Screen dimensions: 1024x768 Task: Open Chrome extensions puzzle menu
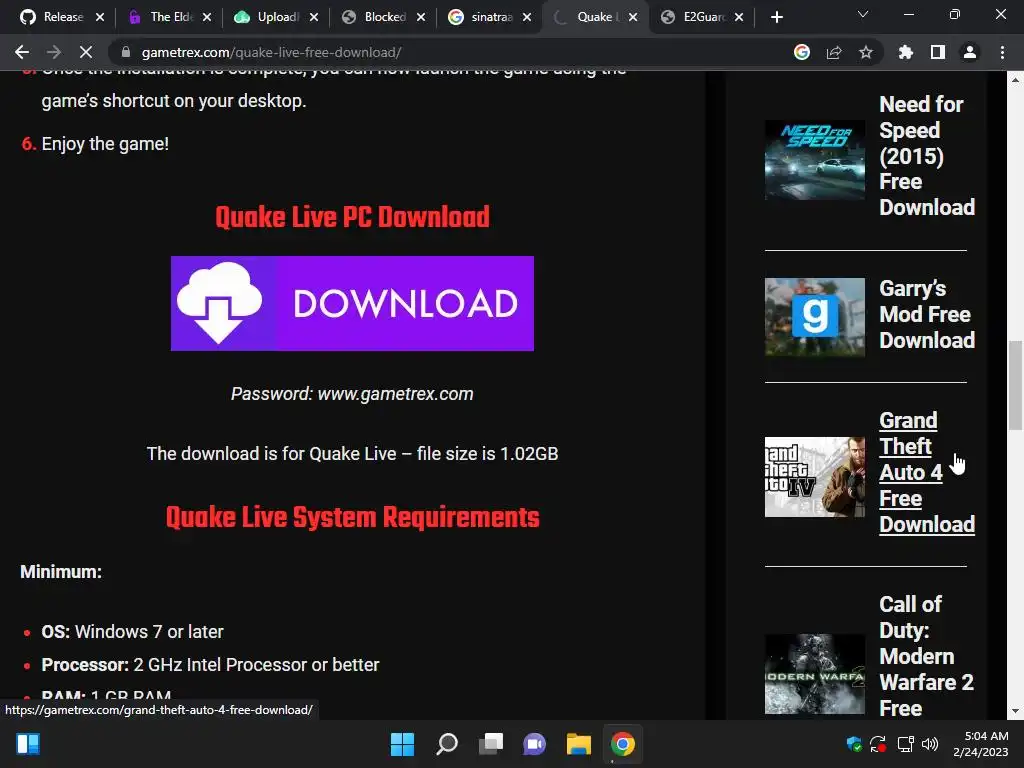click(906, 52)
